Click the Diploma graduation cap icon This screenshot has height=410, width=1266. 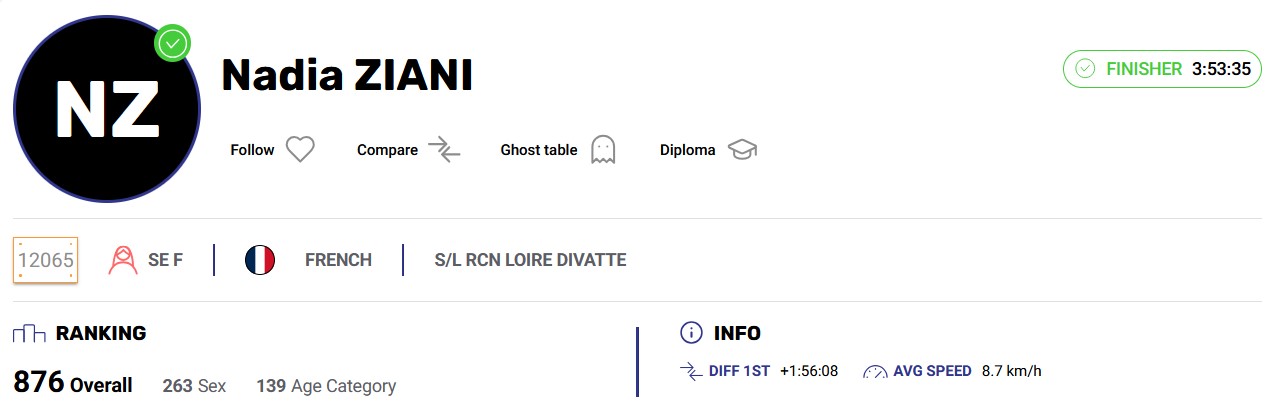click(742, 150)
